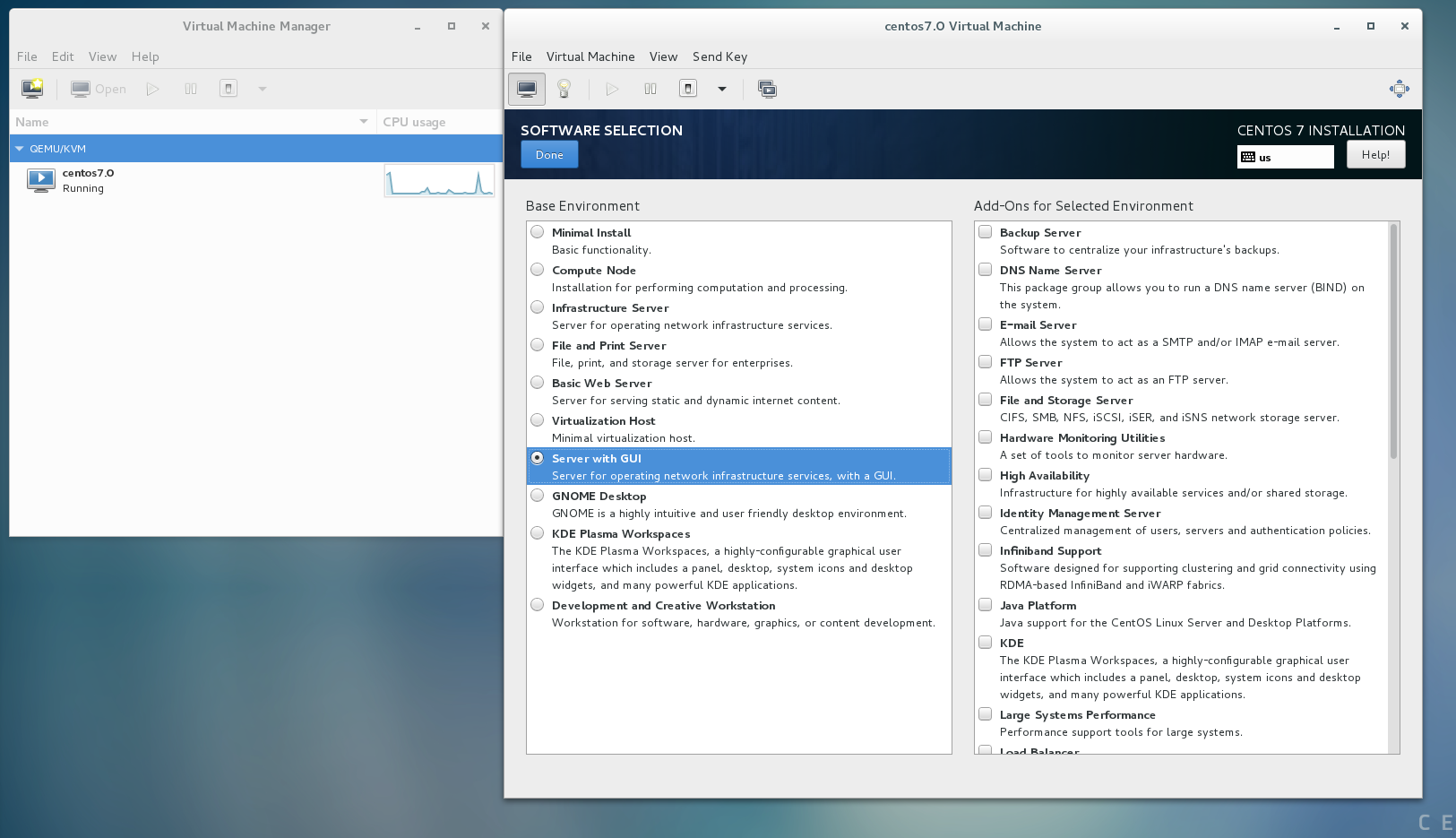
Task: Select the Infrastructure Server radio button
Action: click(x=538, y=307)
